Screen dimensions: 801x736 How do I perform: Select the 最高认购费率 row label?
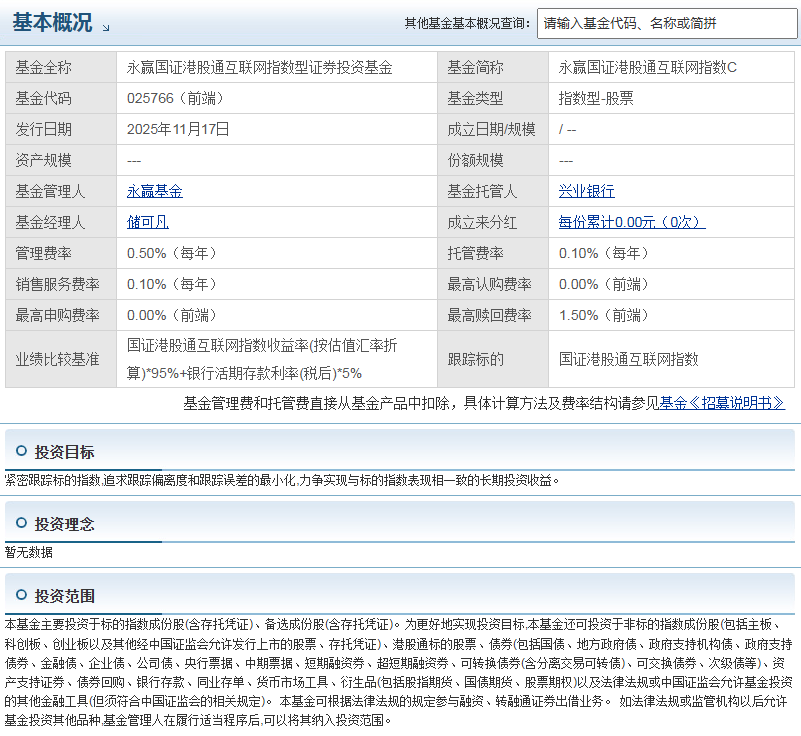click(489, 284)
